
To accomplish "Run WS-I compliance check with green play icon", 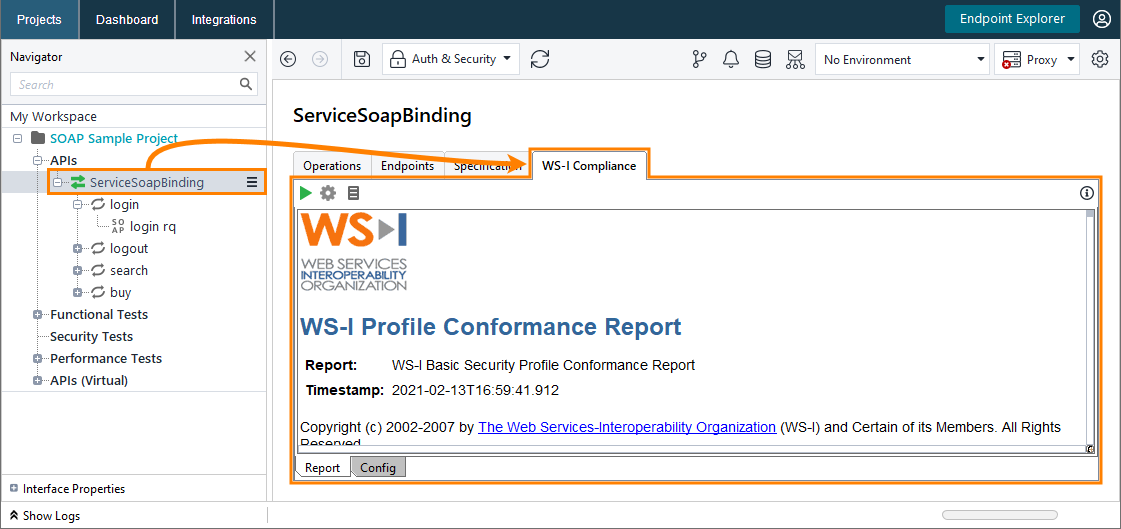I will [306, 193].
